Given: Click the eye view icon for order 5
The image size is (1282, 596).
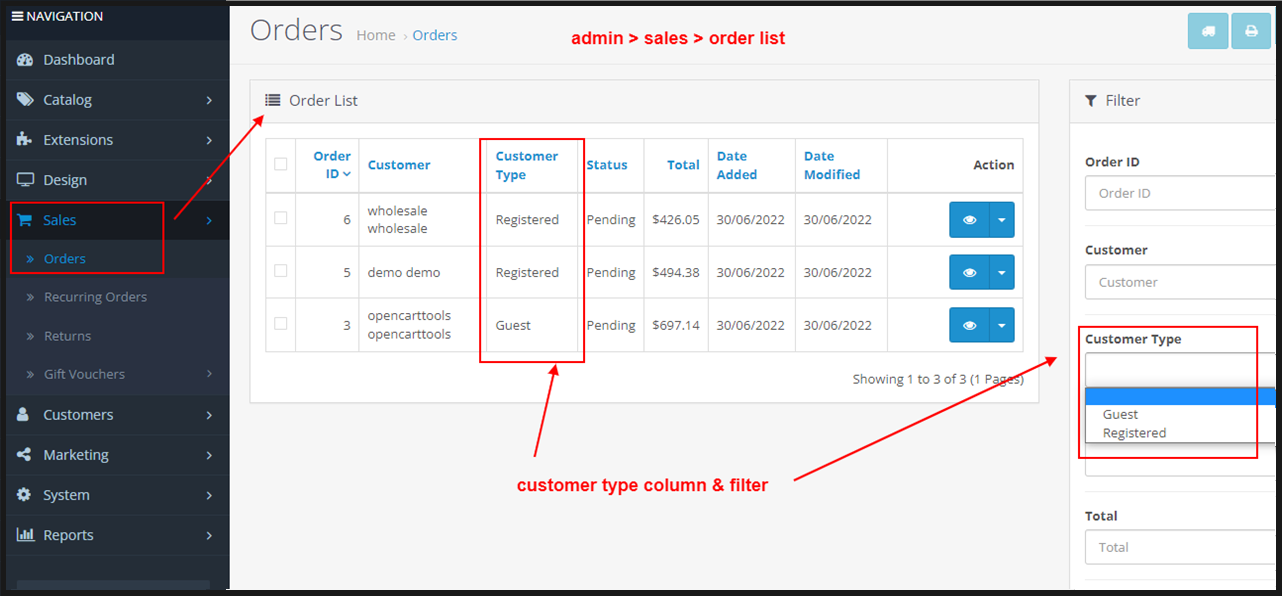Looking at the screenshot, I should pos(969,272).
